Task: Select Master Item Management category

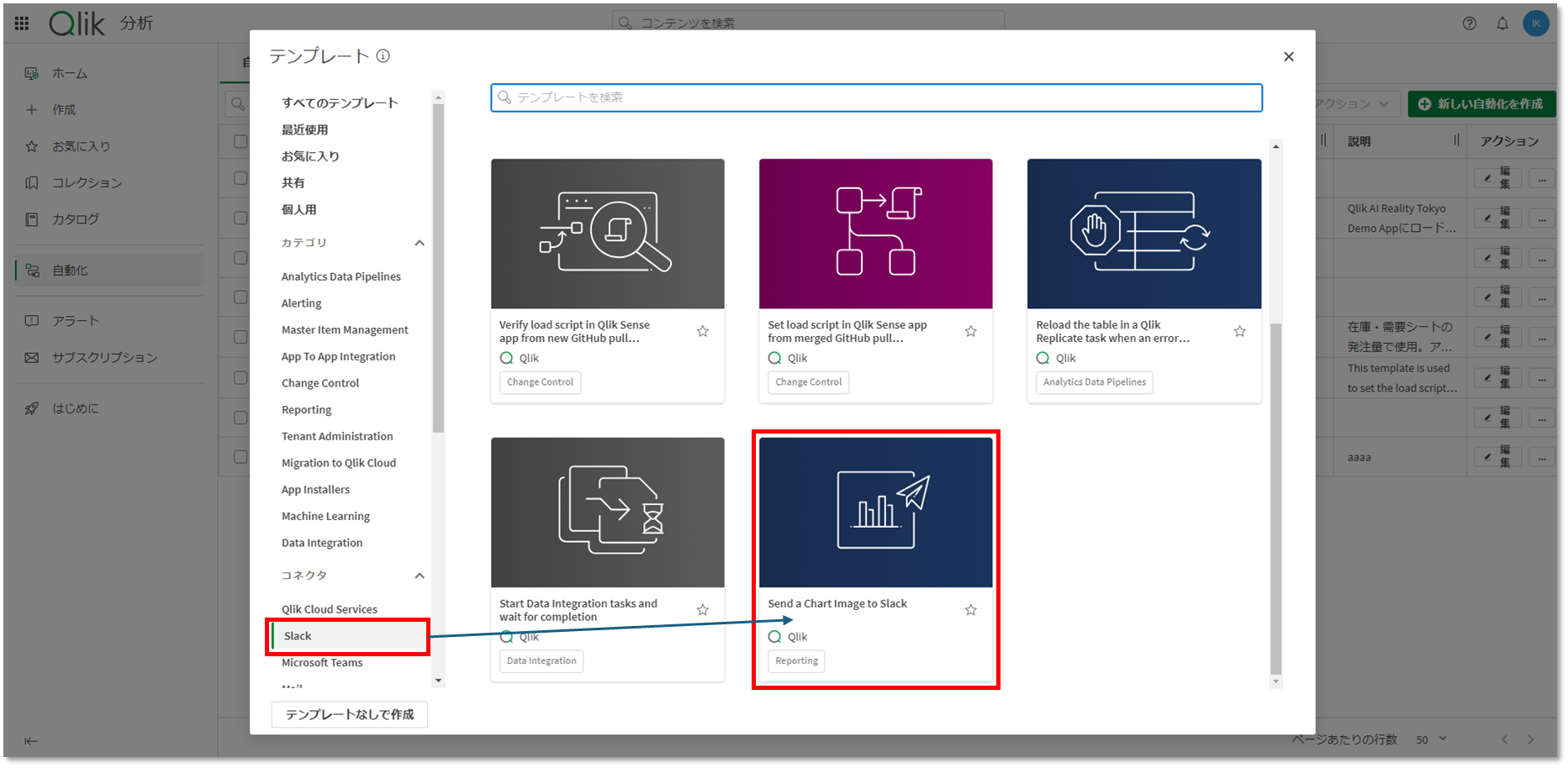Action: [345, 330]
